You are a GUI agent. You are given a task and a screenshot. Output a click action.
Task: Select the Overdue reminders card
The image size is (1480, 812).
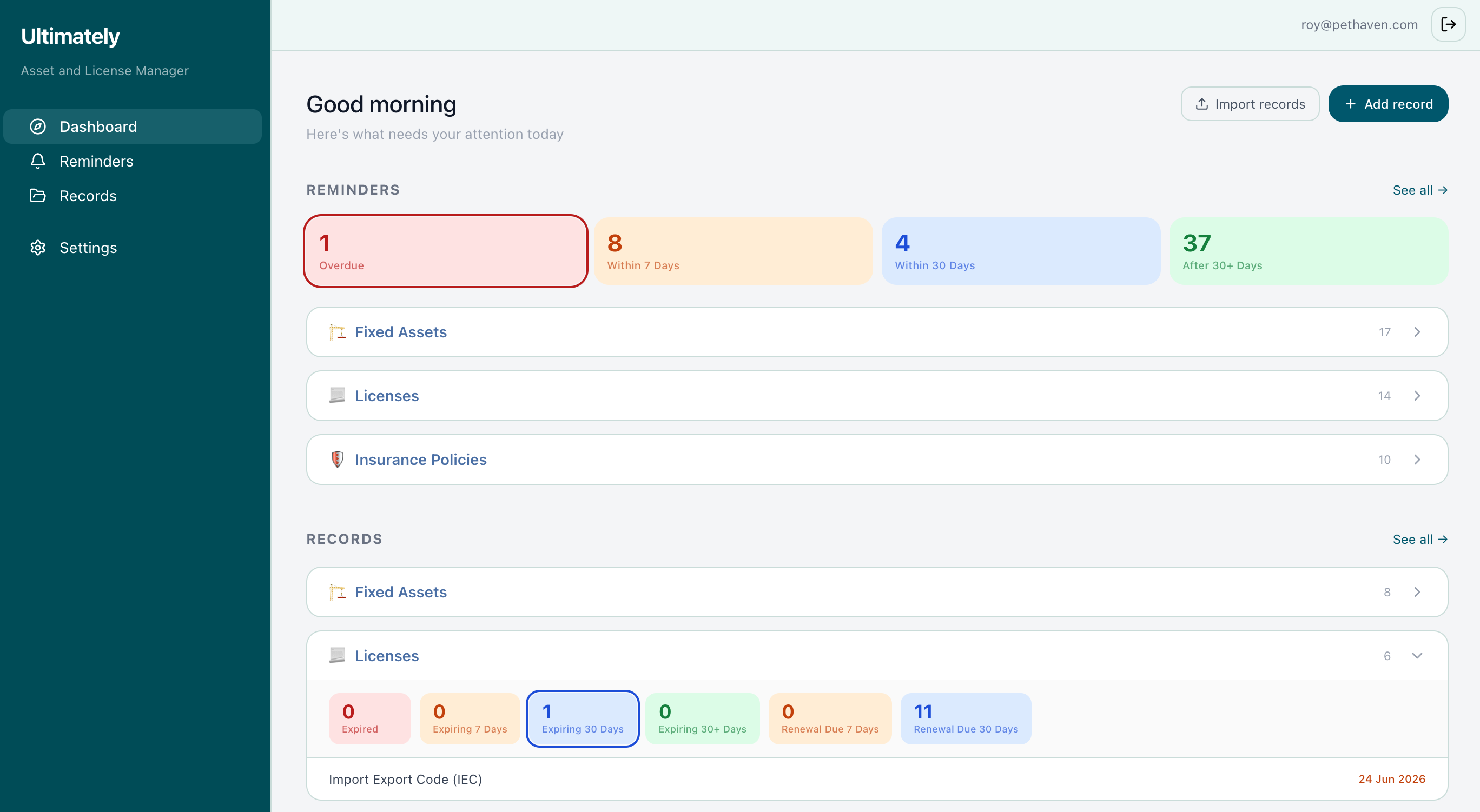pos(446,251)
